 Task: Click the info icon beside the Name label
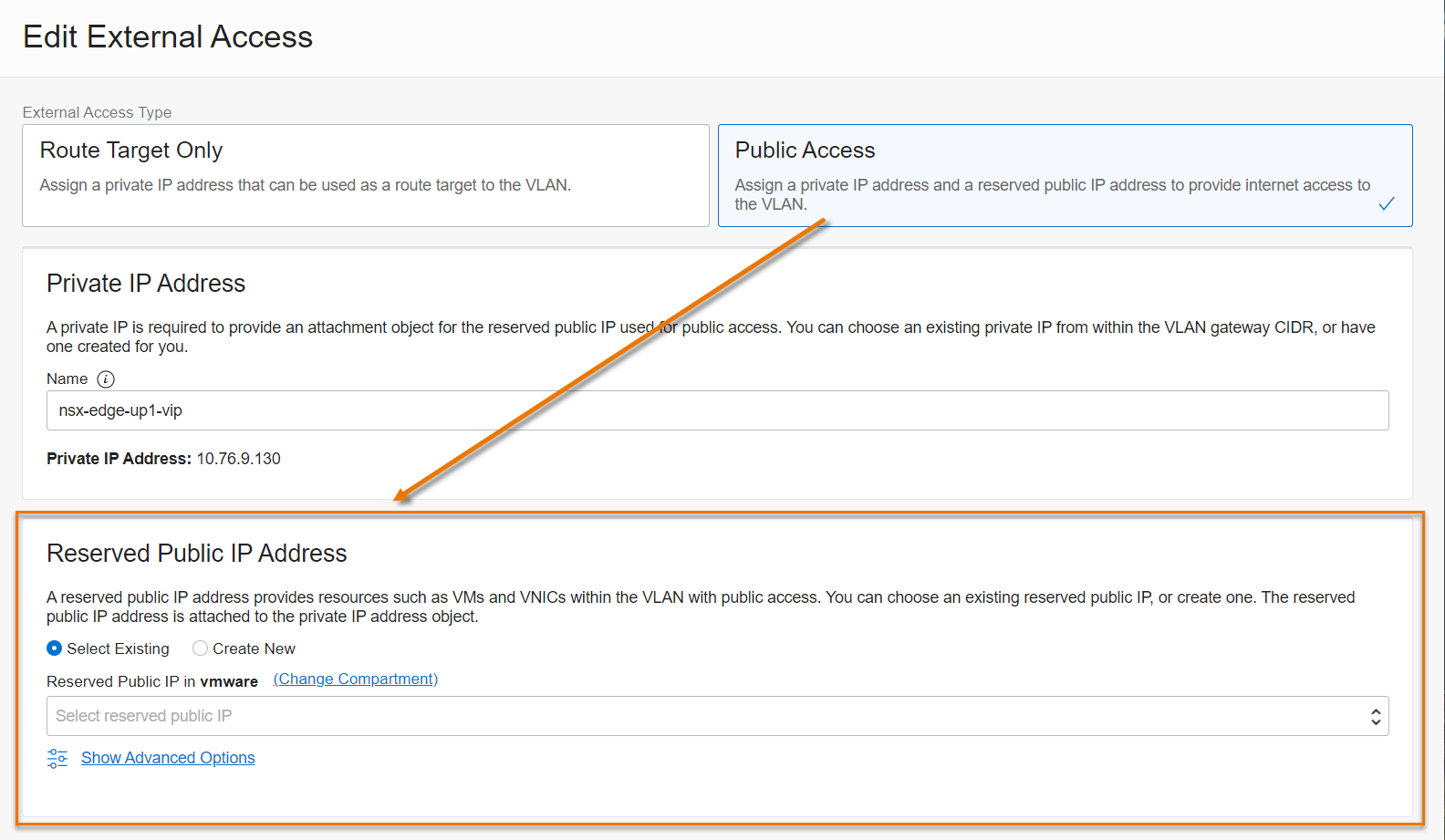[106, 379]
